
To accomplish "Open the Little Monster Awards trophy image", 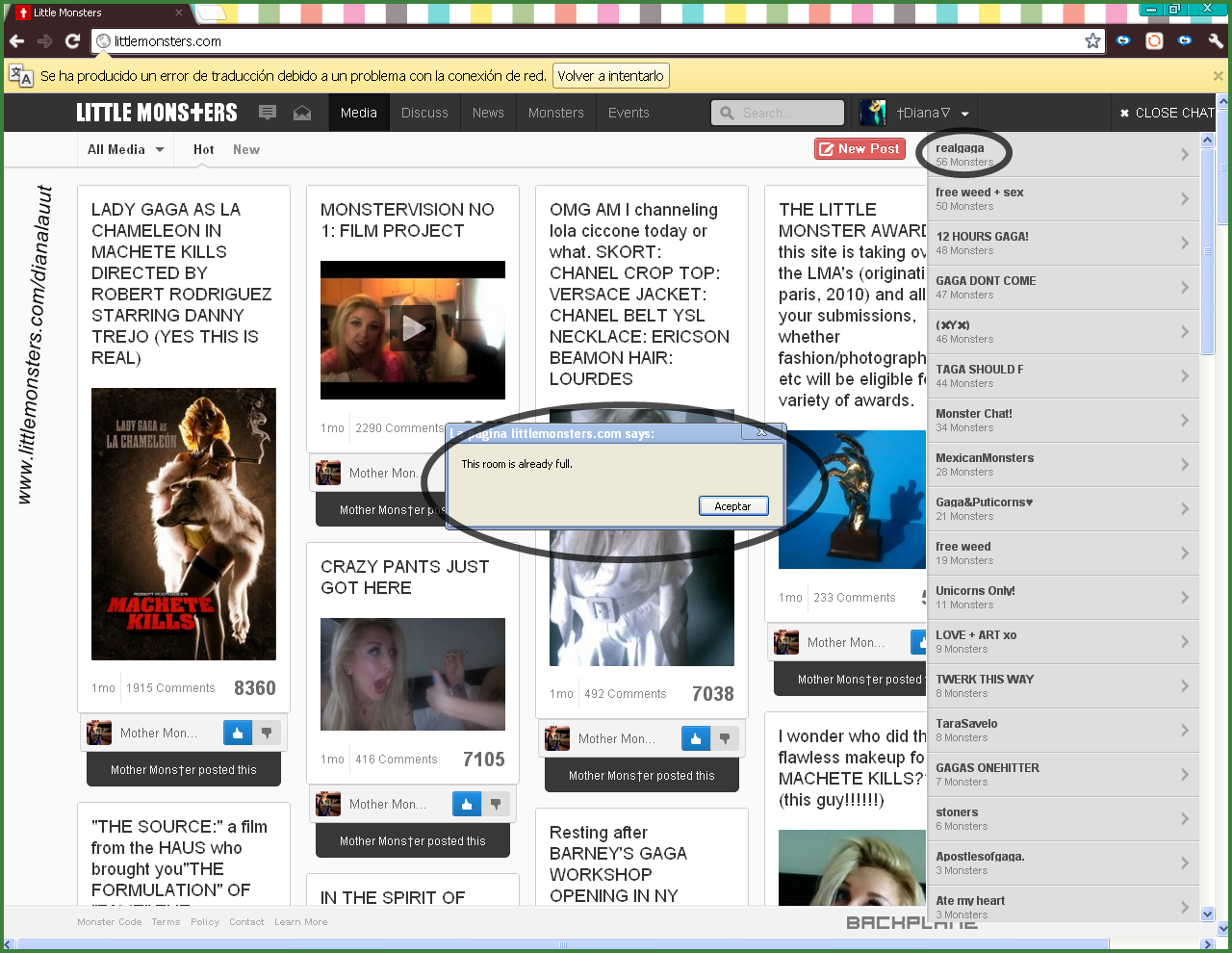I will coord(852,499).
